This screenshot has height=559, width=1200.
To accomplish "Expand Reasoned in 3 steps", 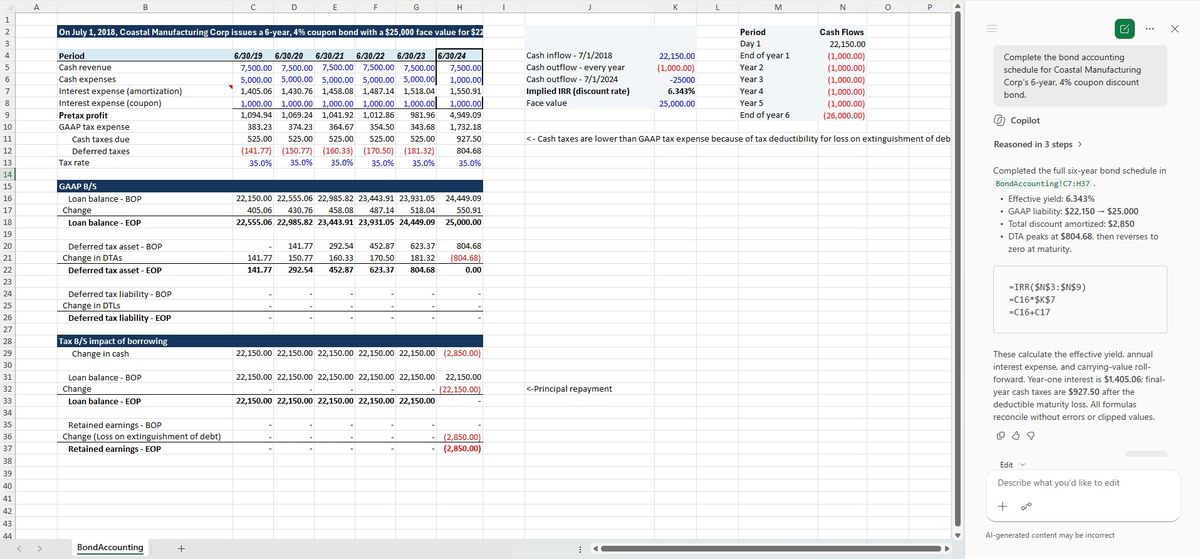I will 1037,144.
